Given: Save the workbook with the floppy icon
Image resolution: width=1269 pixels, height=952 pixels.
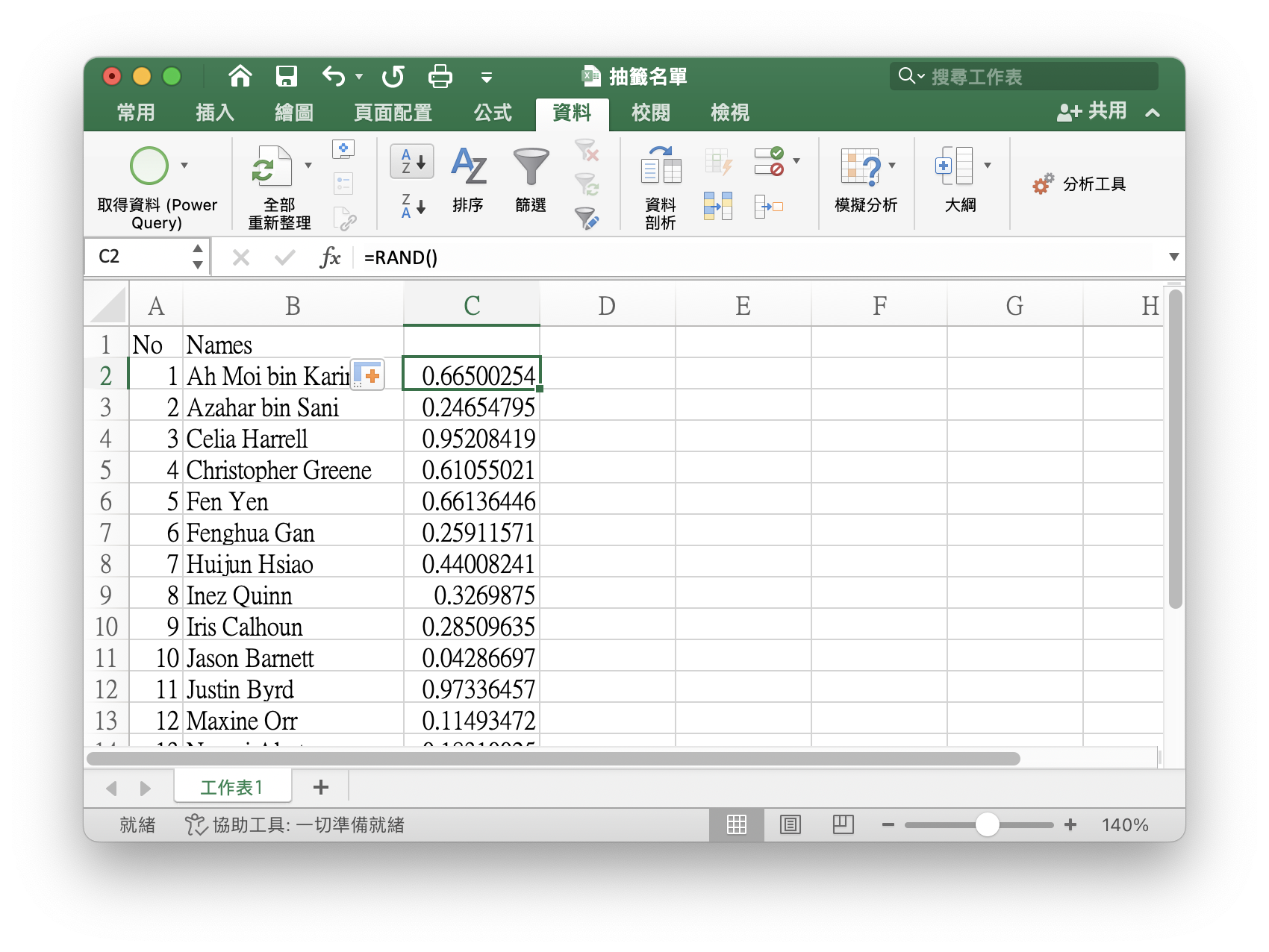Looking at the screenshot, I should point(287,76).
